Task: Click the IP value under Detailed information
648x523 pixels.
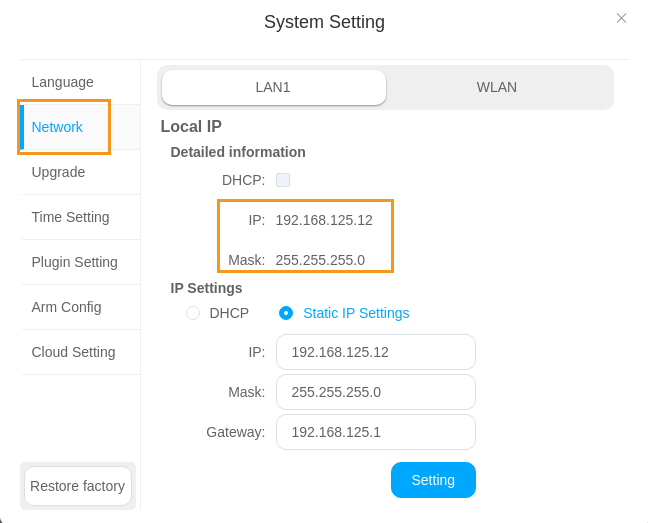Action: [x=323, y=220]
